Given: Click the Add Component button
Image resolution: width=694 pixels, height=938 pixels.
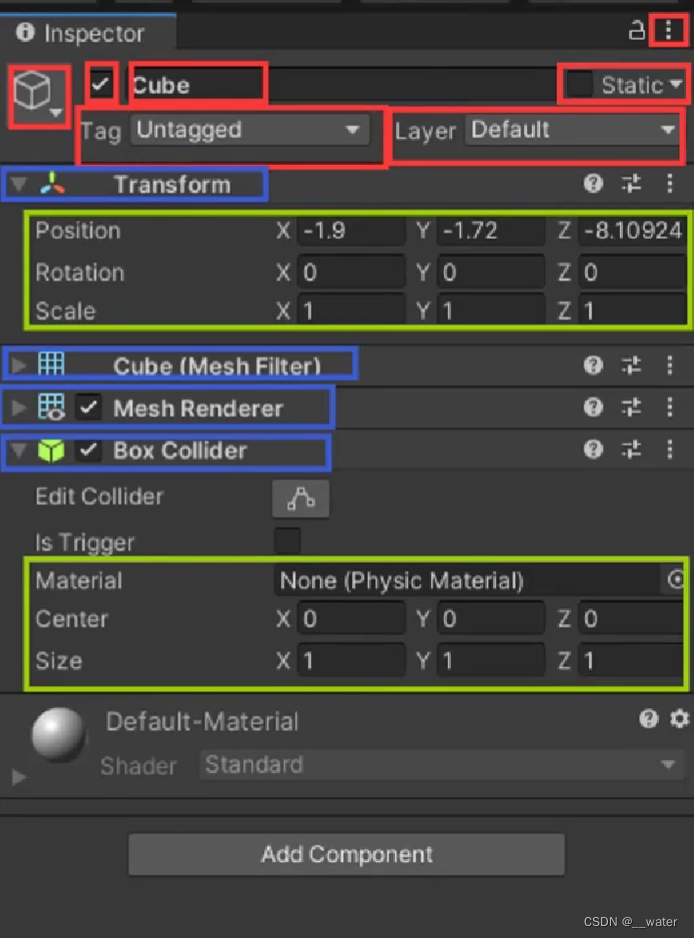Looking at the screenshot, I should (x=346, y=854).
